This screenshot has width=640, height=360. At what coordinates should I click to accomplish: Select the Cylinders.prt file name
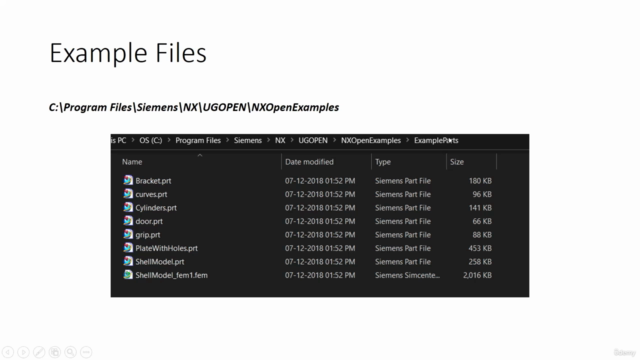click(156, 208)
